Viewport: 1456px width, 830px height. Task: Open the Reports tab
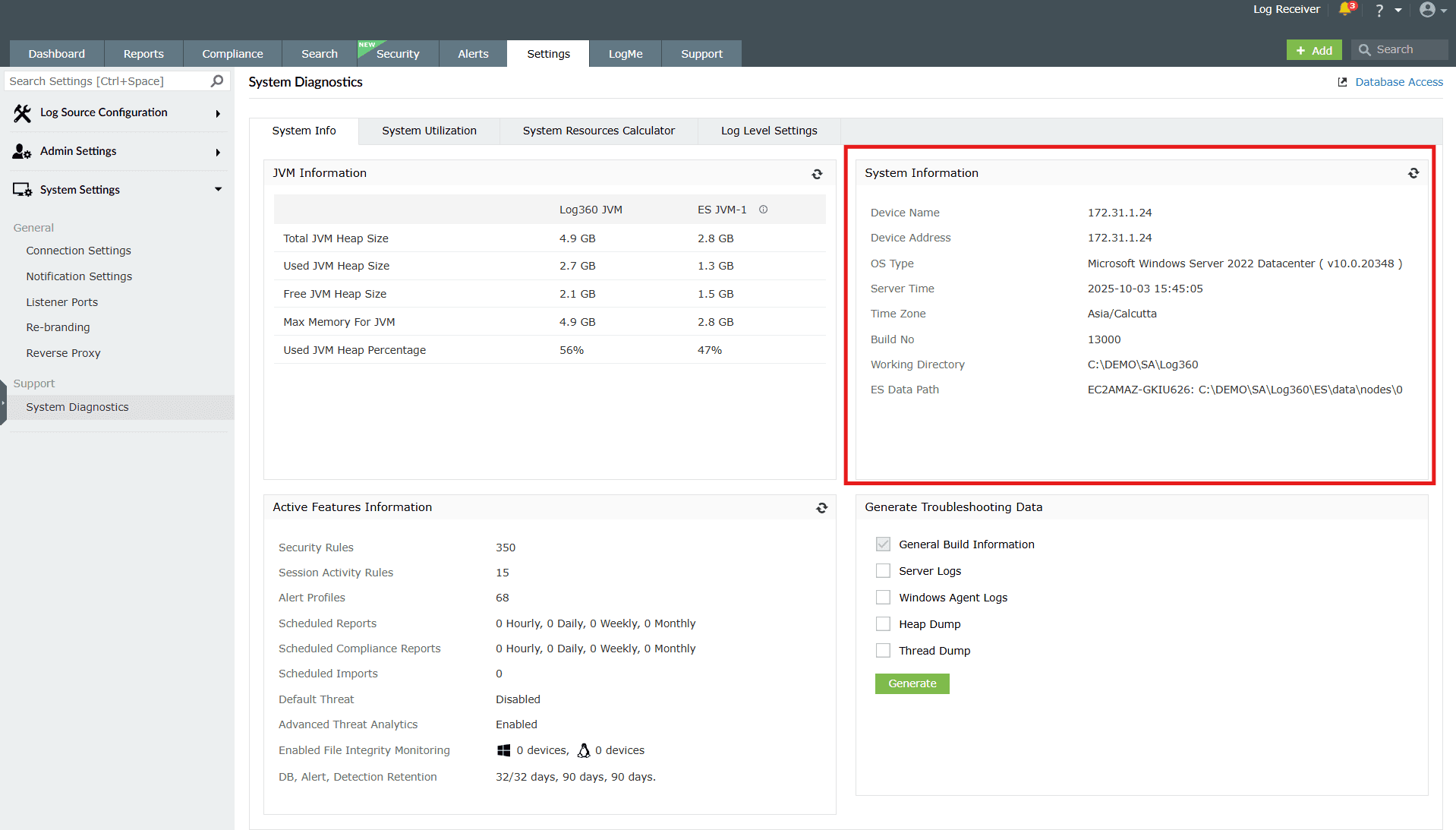(x=143, y=54)
